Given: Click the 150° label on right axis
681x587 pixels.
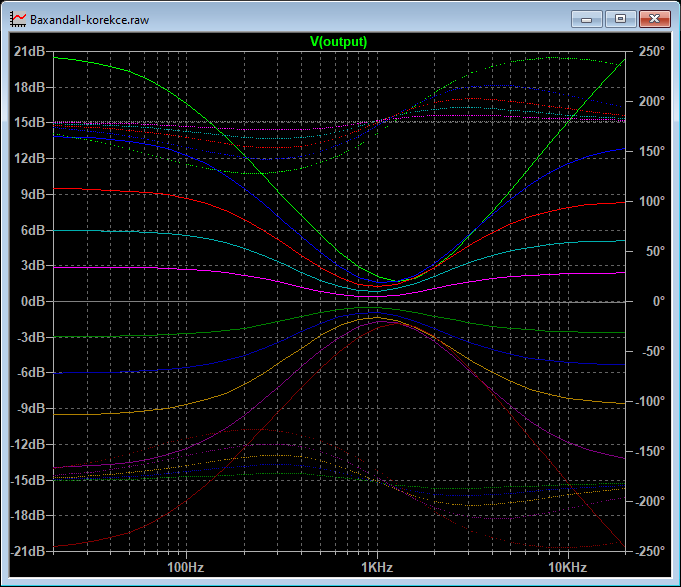Looking at the screenshot, I should pos(651,152).
